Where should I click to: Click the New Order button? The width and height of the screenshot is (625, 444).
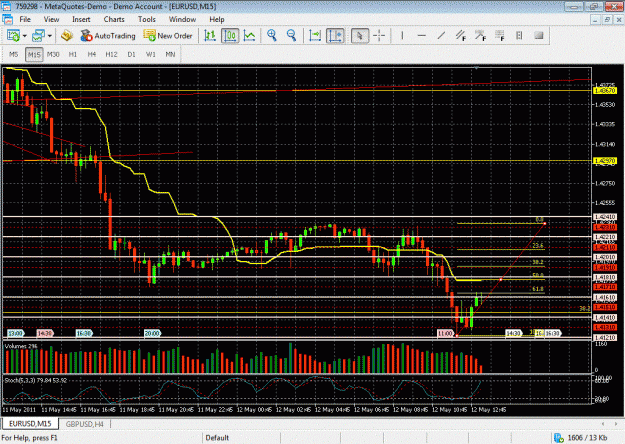(x=168, y=36)
